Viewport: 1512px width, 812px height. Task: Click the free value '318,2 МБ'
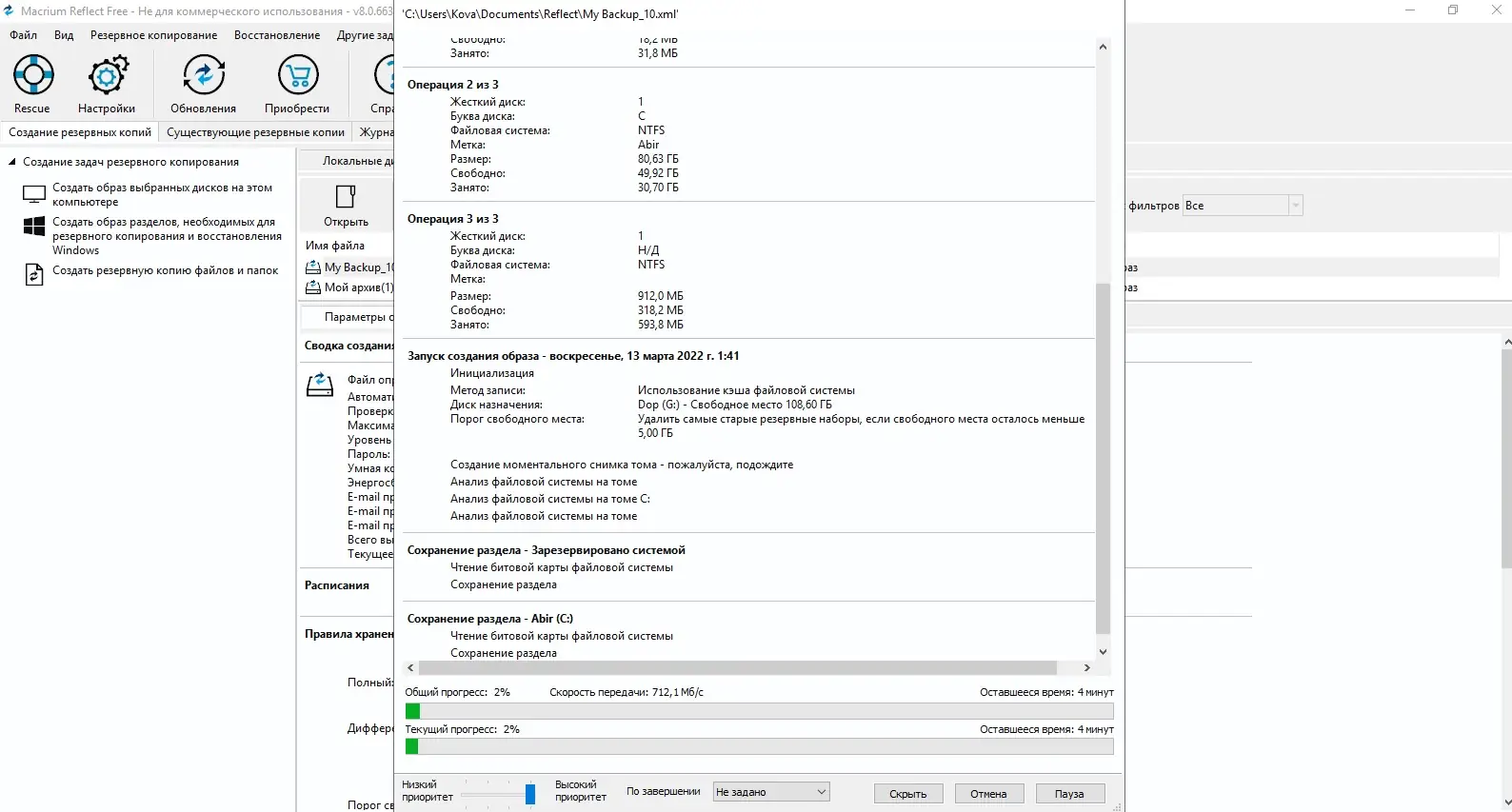[661, 310]
